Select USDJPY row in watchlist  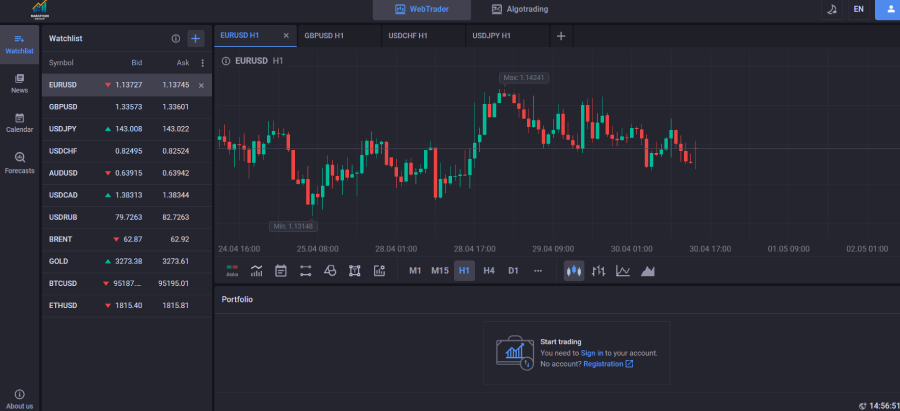click(127, 129)
